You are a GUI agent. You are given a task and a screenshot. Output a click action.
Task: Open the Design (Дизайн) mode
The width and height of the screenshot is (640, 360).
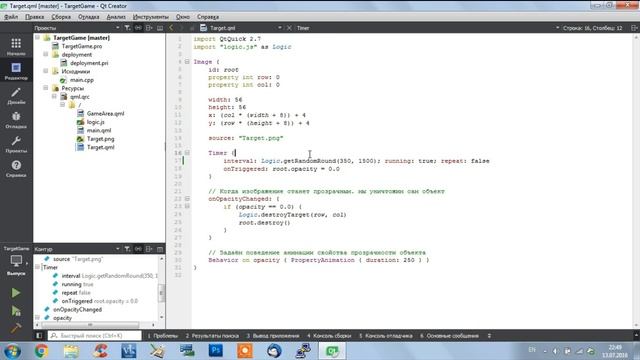pyautogui.click(x=16, y=95)
